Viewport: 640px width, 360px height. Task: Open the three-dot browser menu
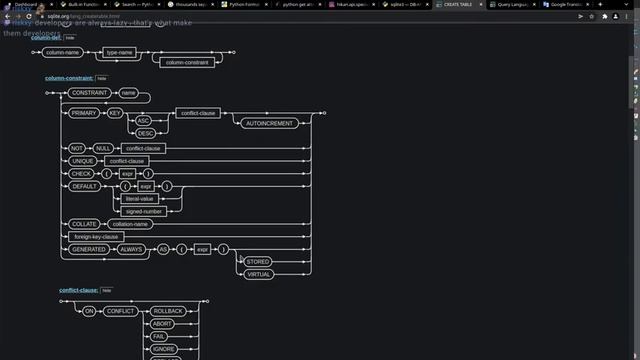[x=626, y=16]
